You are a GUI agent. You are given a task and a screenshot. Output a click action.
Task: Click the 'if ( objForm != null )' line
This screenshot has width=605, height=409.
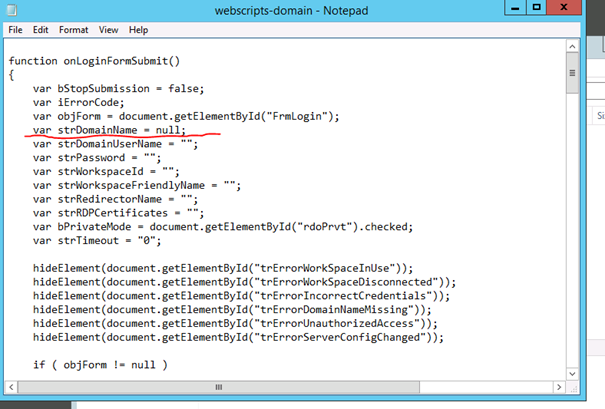pyautogui.click(x=100, y=365)
